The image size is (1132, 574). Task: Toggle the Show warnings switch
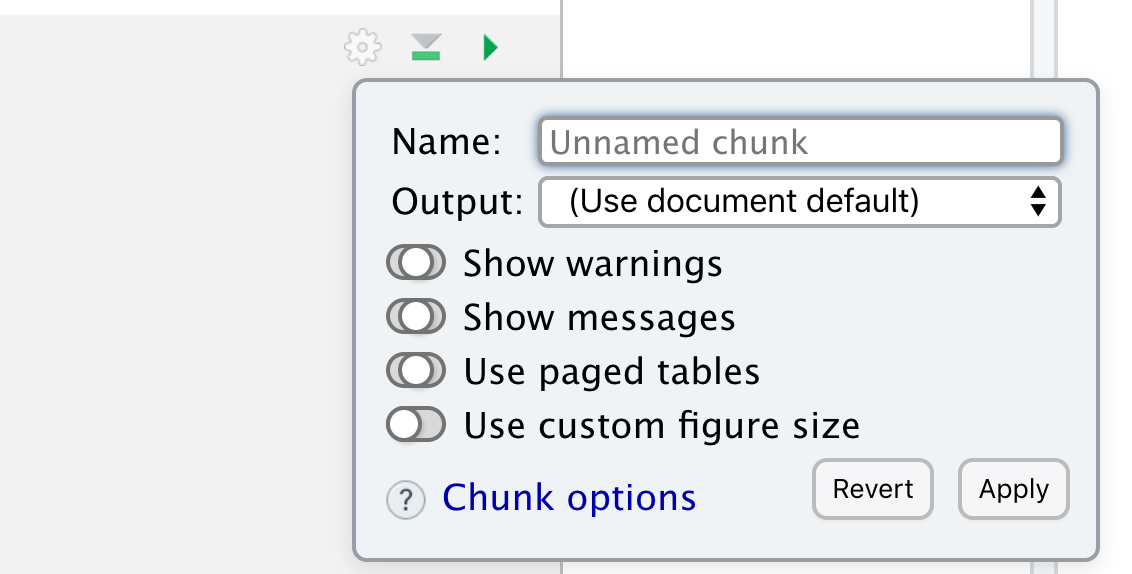click(416, 262)
